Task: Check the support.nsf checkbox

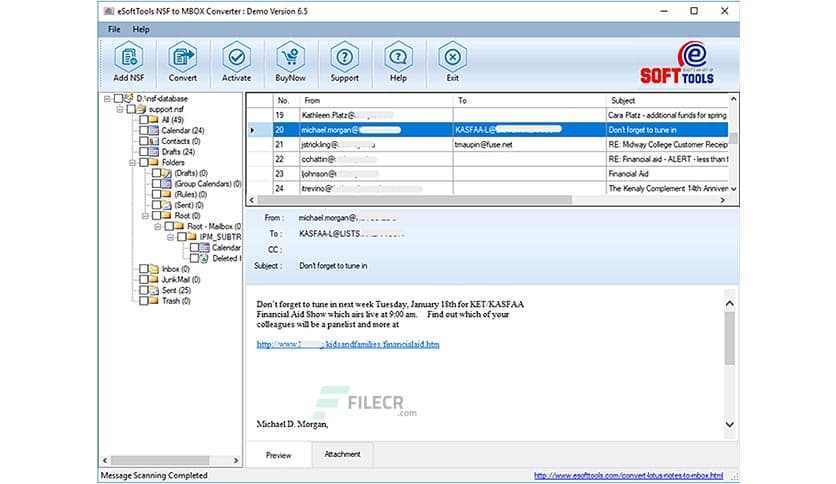Action: click(x=131, y=109)
